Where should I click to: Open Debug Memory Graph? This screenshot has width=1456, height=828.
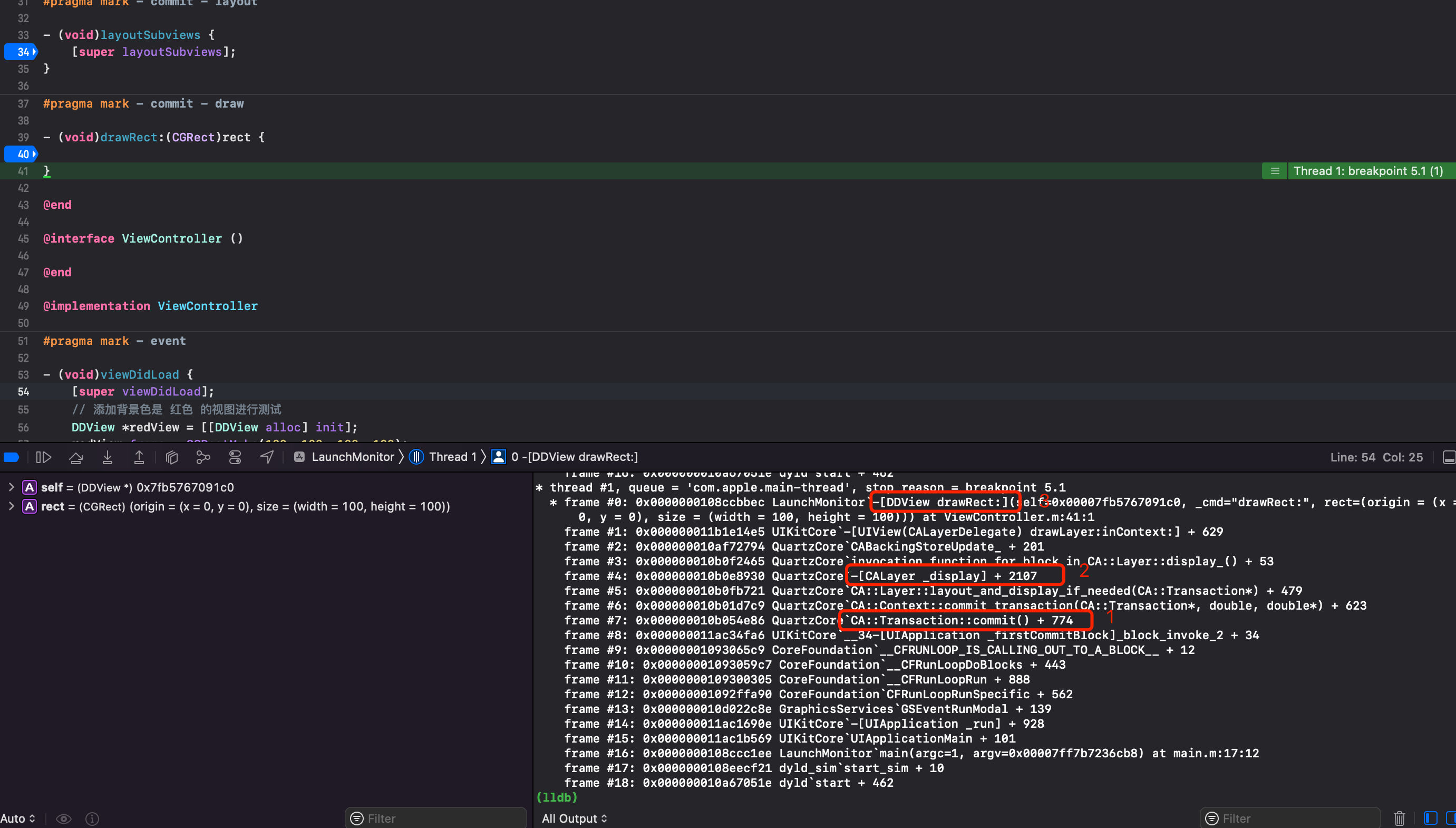(x=203, y=457)
